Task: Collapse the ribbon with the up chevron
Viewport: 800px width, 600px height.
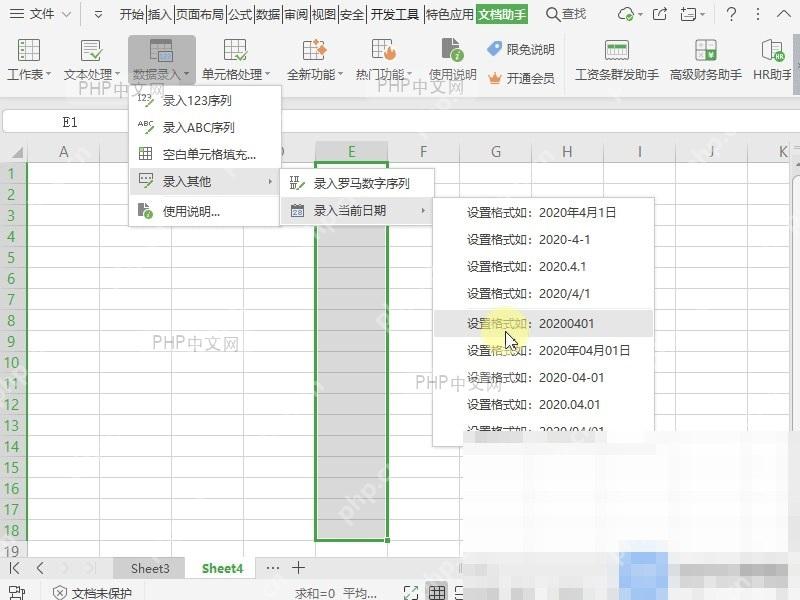Action: 783,14
